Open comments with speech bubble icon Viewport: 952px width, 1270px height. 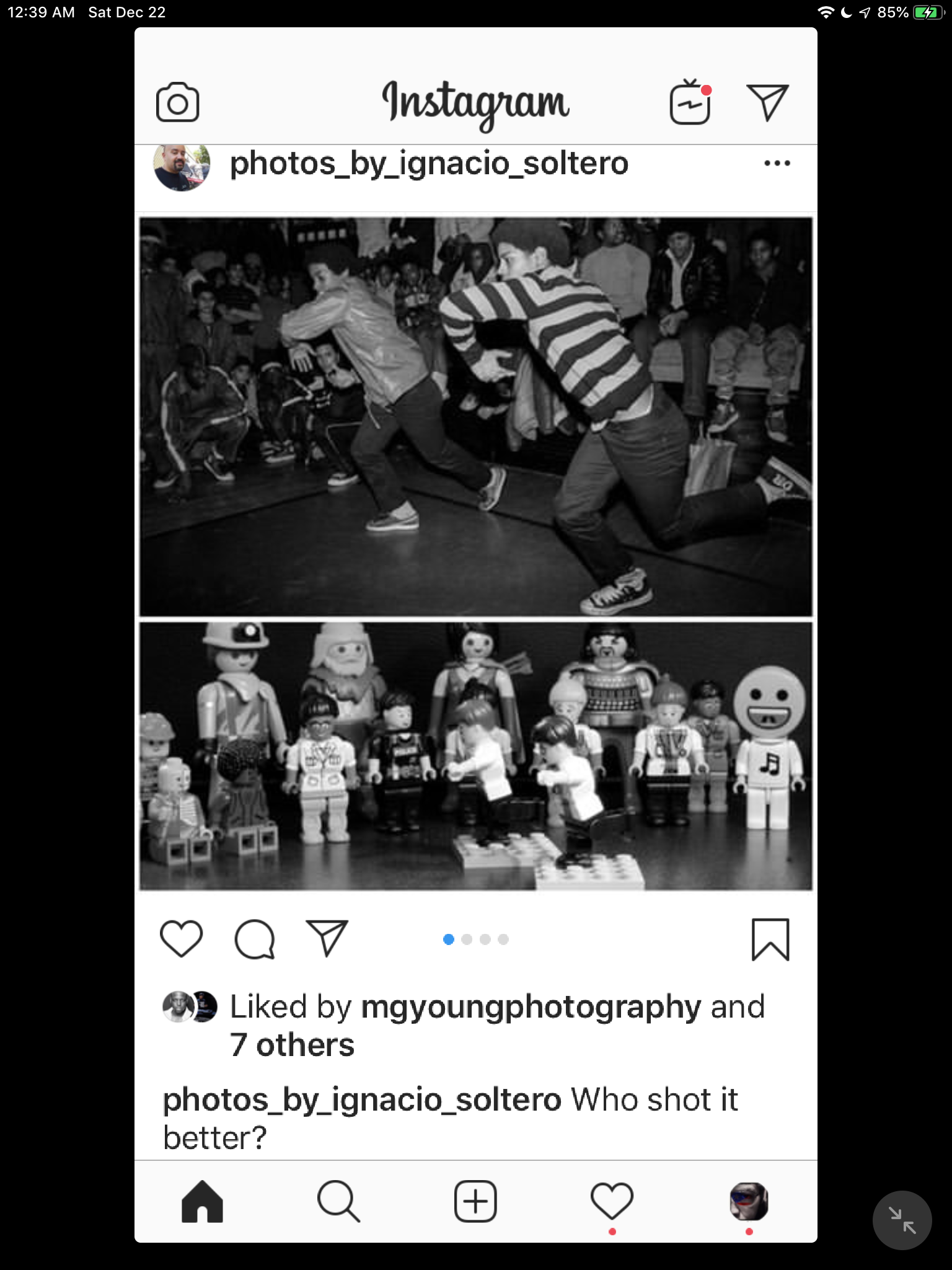(x=255, y=939)
